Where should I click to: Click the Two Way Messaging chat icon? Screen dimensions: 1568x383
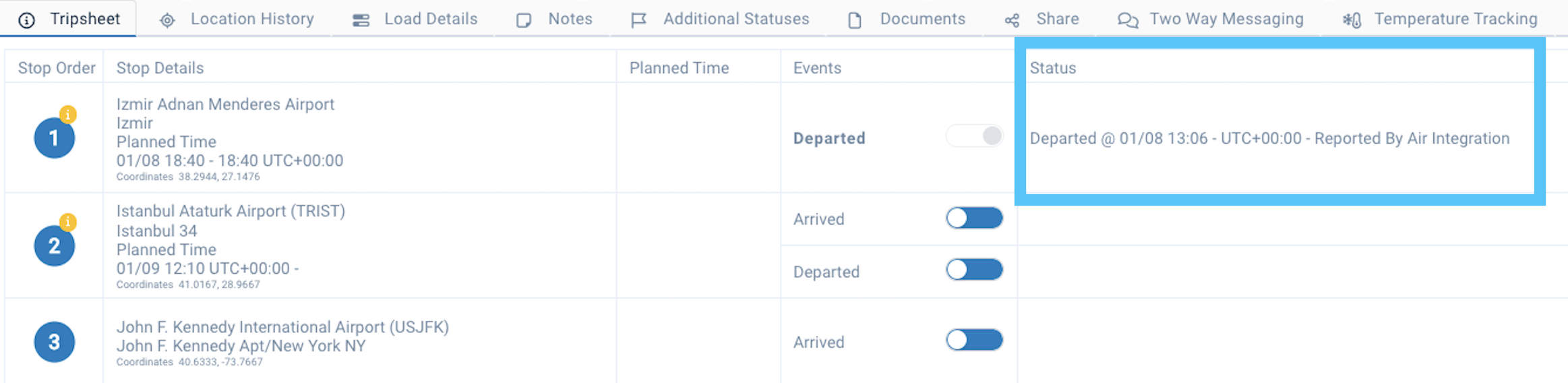1128,20
